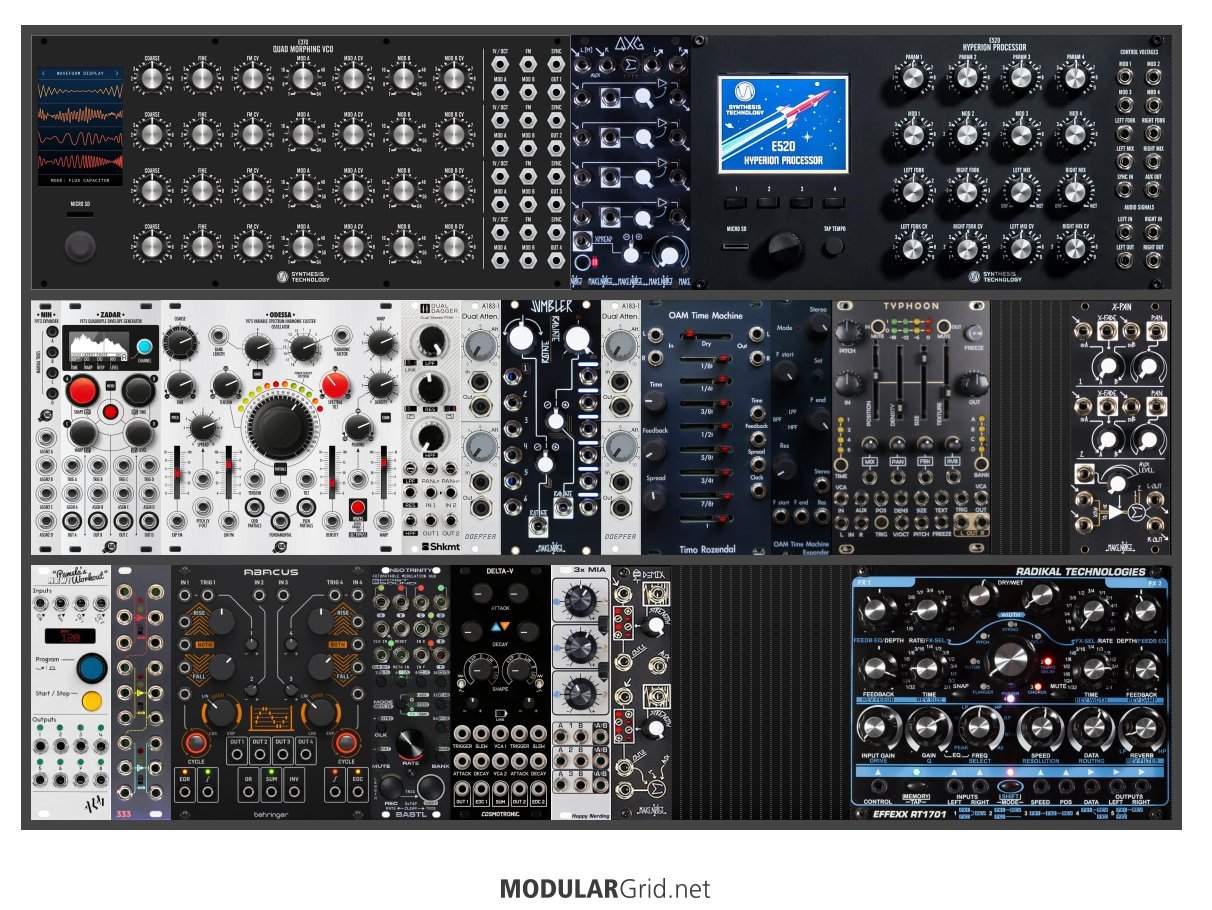Push button 4 under the E520 display
This screenshot has height=910, width=1212.
point(832,204)
